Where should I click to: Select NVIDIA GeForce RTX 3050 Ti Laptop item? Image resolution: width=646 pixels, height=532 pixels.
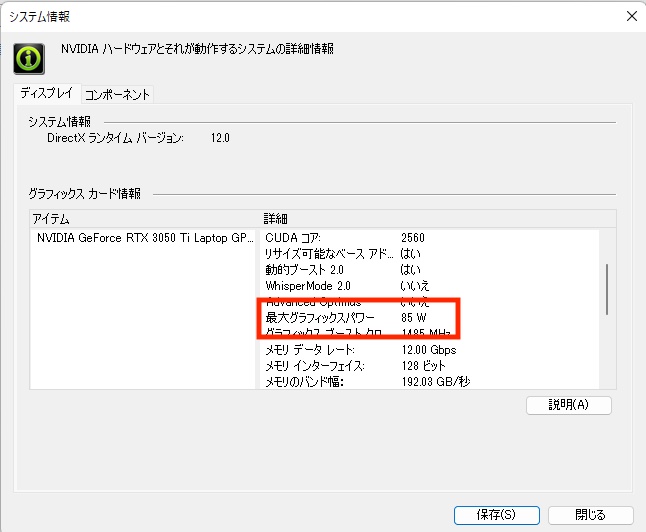tap(144, 238)
